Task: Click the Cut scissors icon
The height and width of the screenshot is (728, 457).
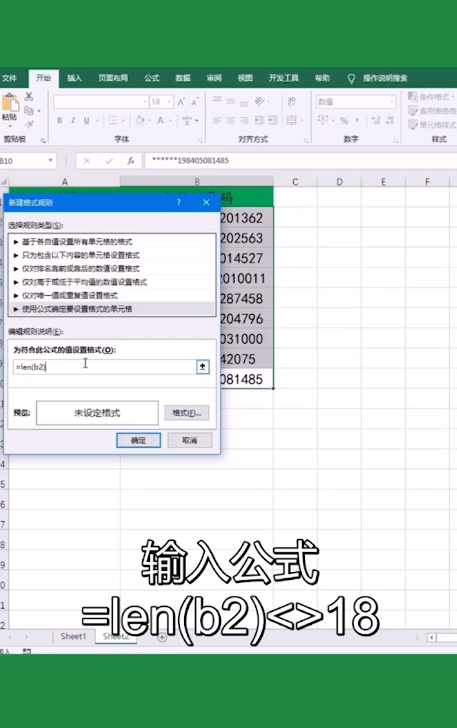Action: click(29, 97)
